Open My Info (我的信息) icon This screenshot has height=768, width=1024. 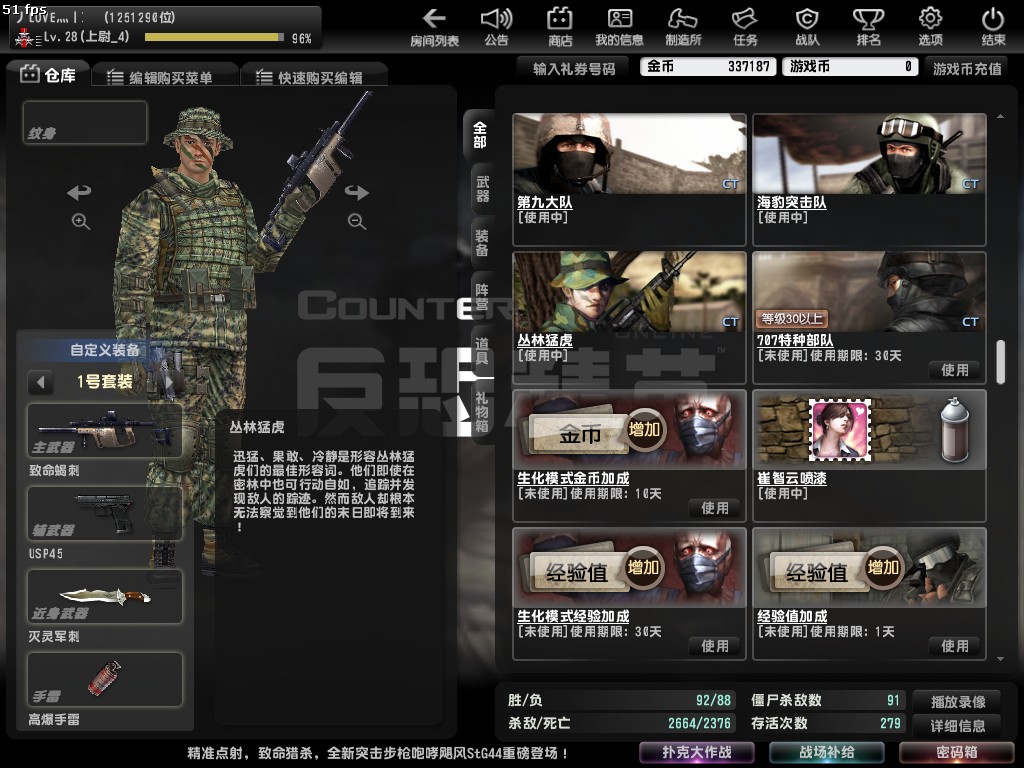click(619, 27)
